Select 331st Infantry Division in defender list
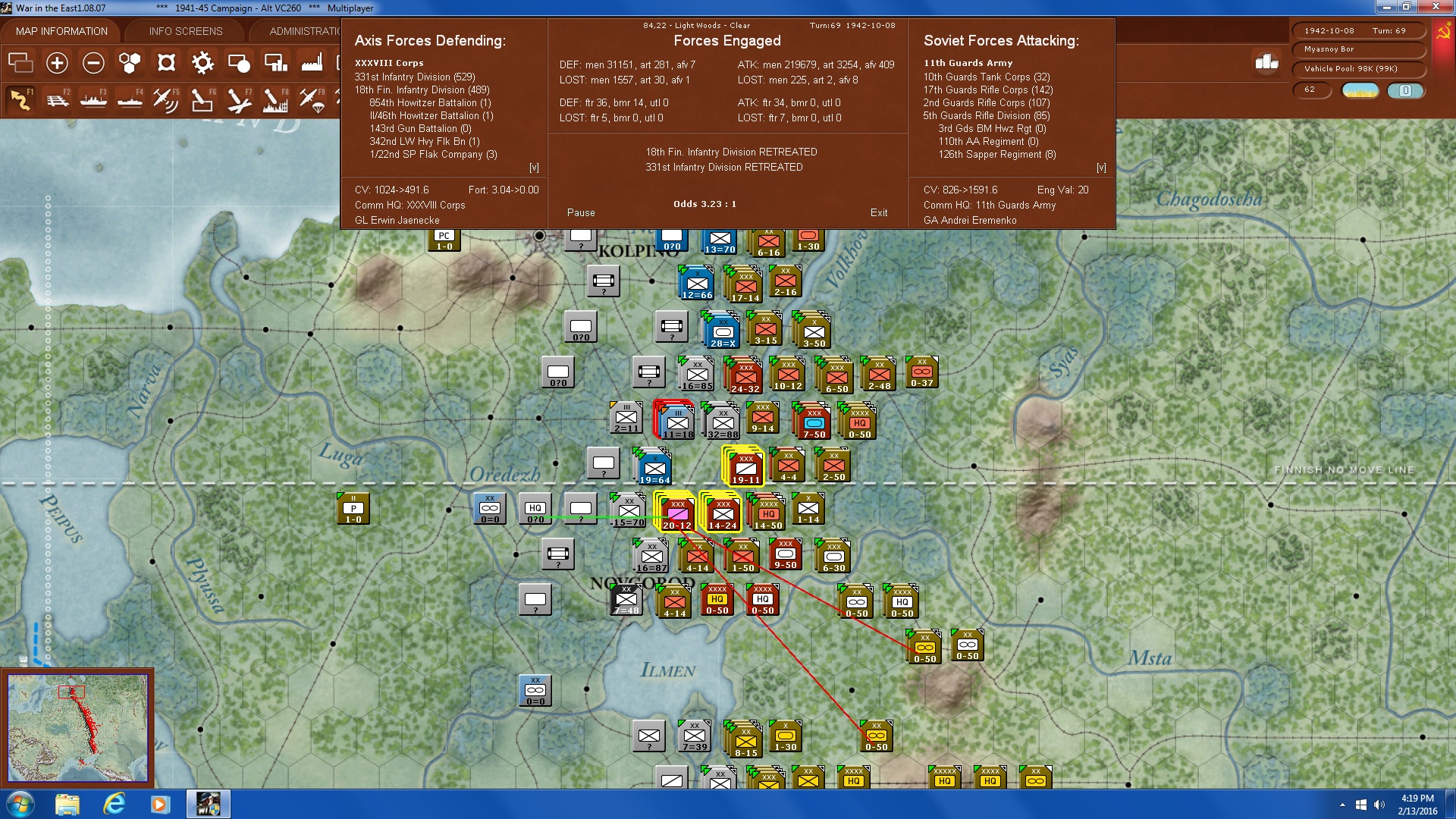The height and width of the screenshot is (819, 1456). coord(415,77)
